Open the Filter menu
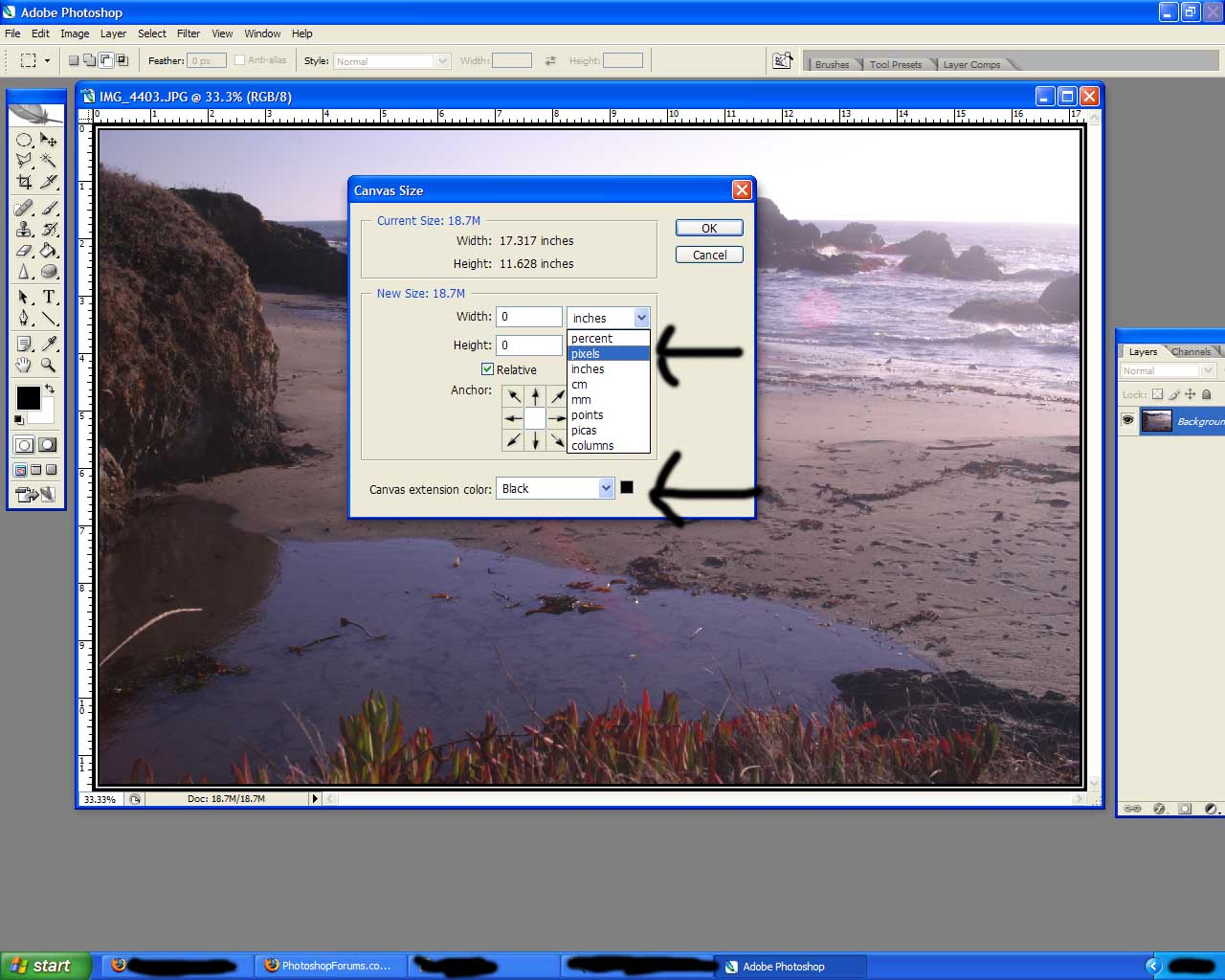The height and width of the screenshot is (980, 1225). pos(188,33)
